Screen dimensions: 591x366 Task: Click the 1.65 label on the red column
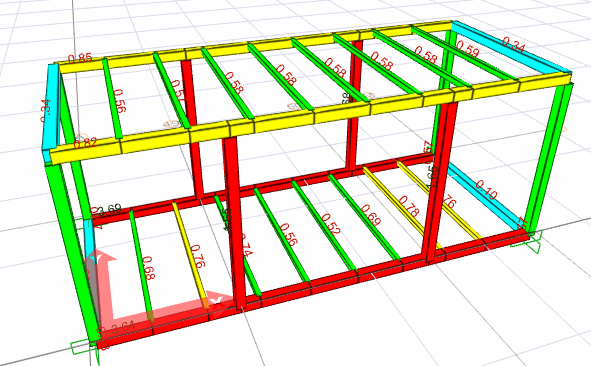click(x=433, y=176)
